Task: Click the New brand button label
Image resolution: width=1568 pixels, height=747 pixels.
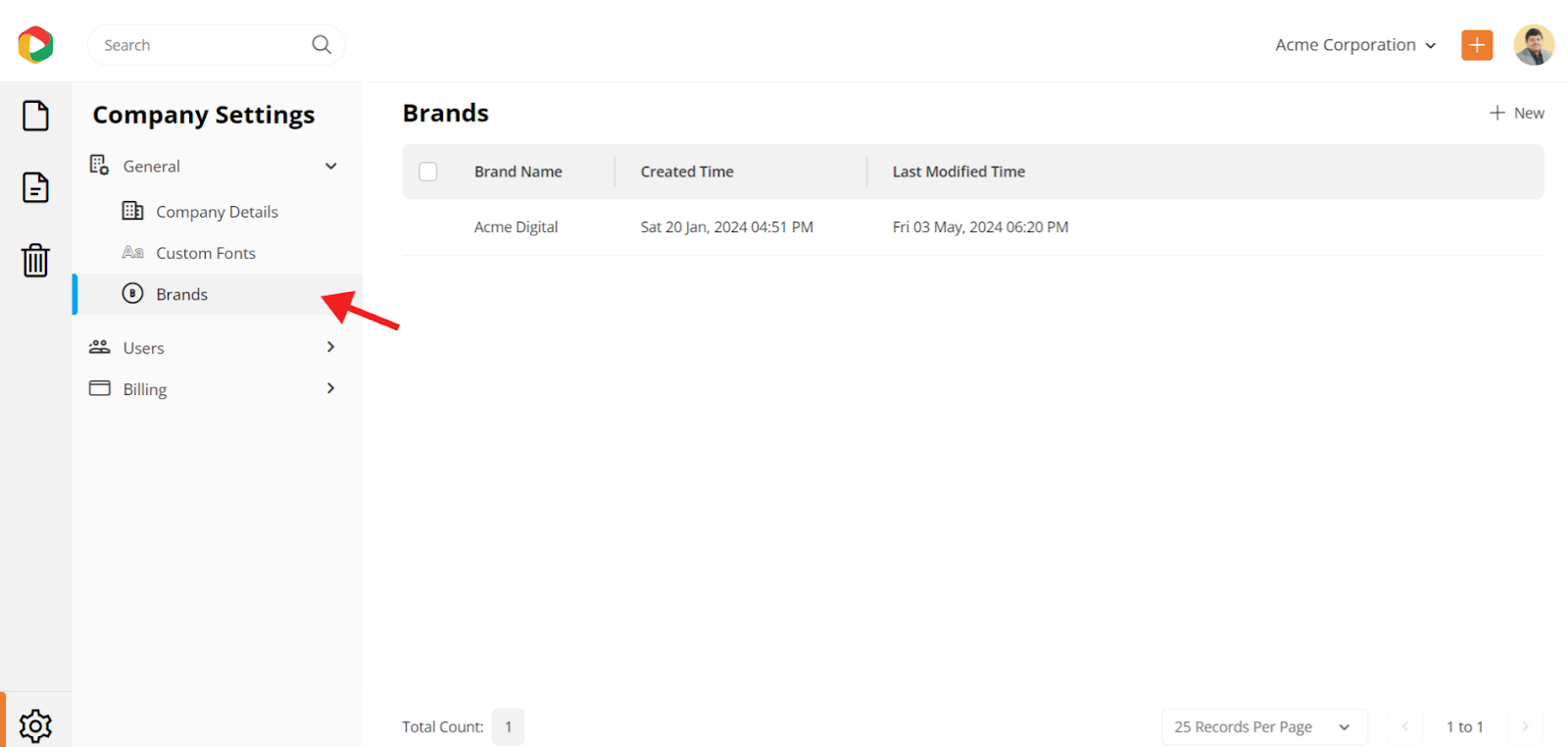Action: (x=1529, y=113)
